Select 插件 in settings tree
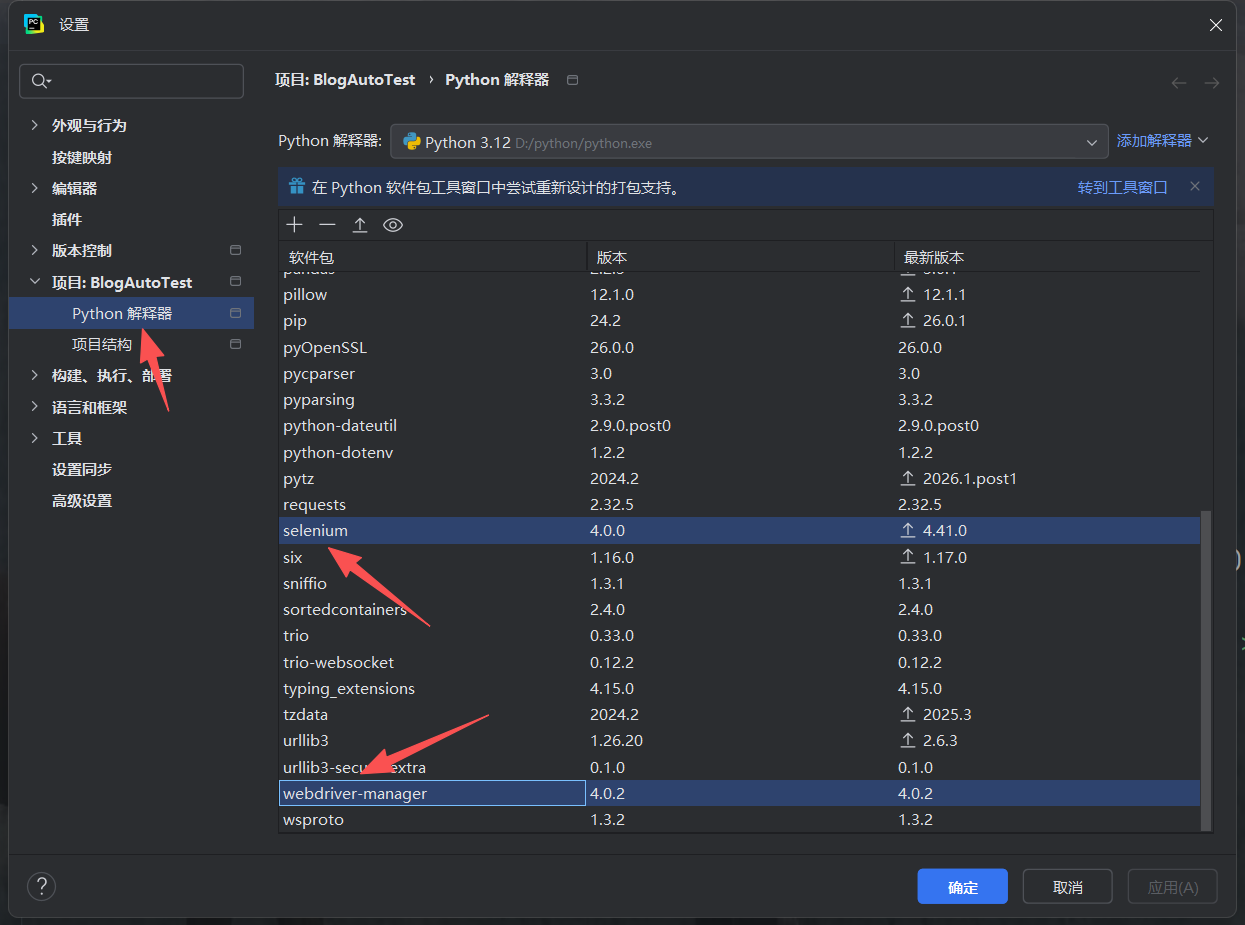 (67, 219)
